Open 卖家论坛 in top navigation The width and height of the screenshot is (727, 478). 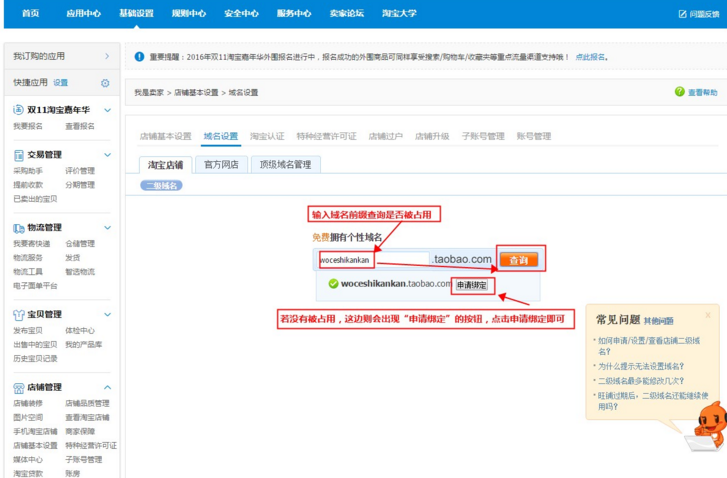click(347, 13)
